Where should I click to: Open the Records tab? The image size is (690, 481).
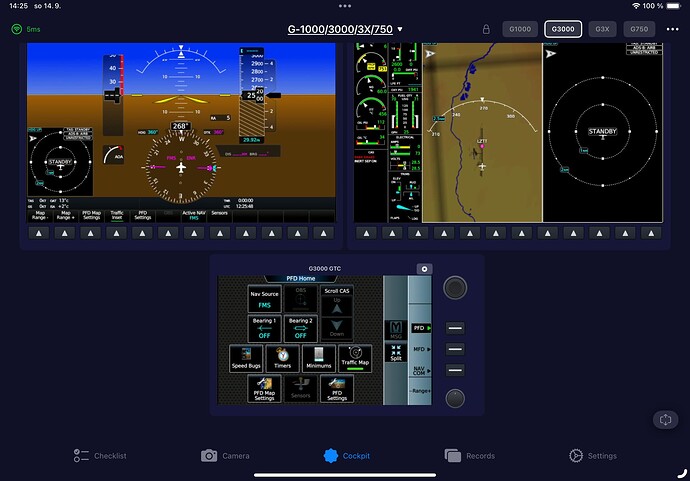(470, 456)
